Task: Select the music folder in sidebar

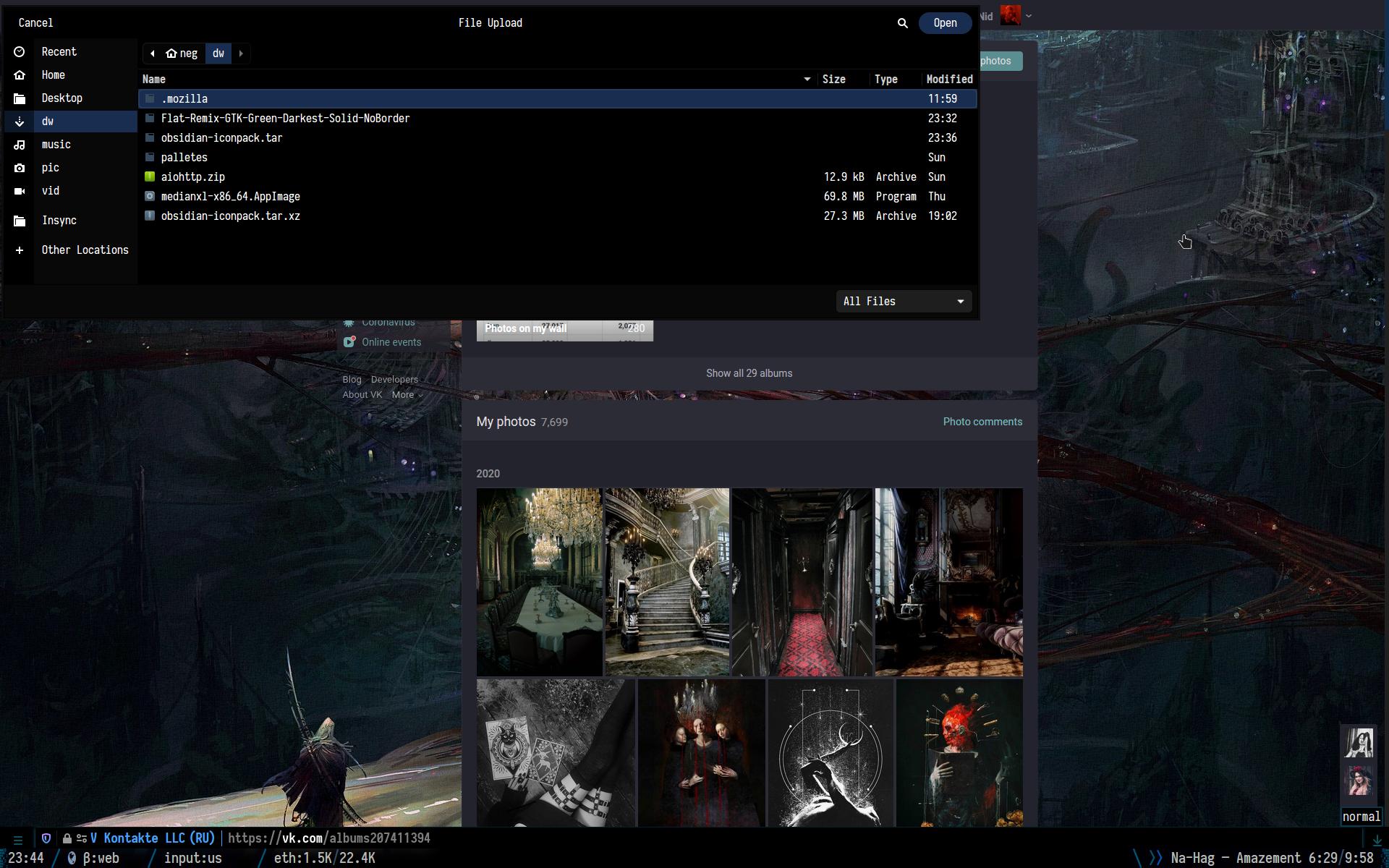Action: coord(56,145)
